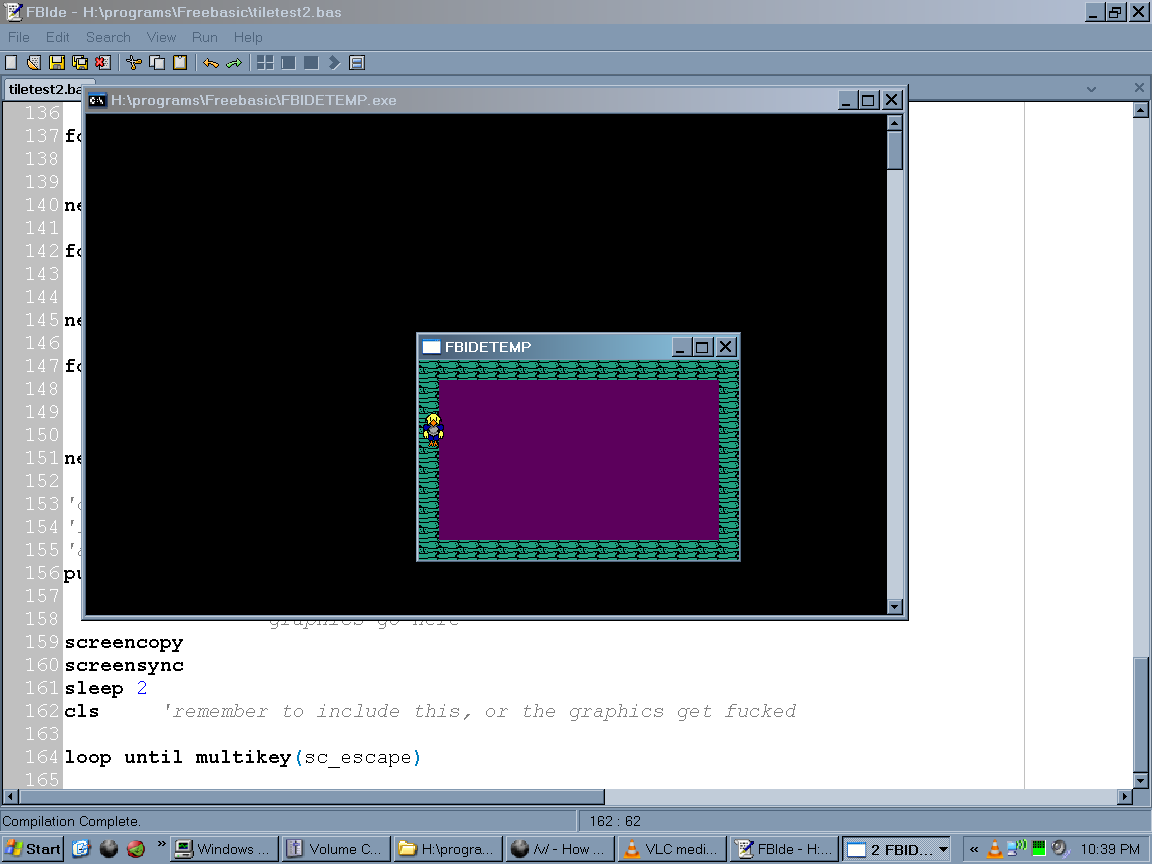Click editor vertical scroll down arrow
This screenshot has width=1152, height=864.
click(x=1140, y=780)
